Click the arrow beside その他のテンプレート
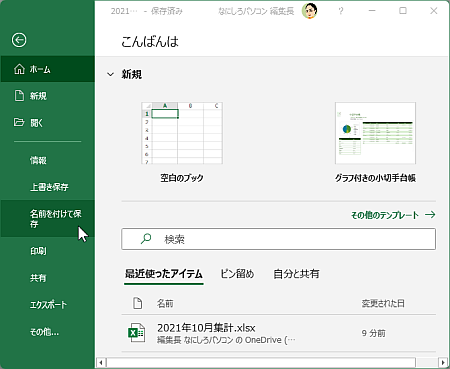 [430, 215]
